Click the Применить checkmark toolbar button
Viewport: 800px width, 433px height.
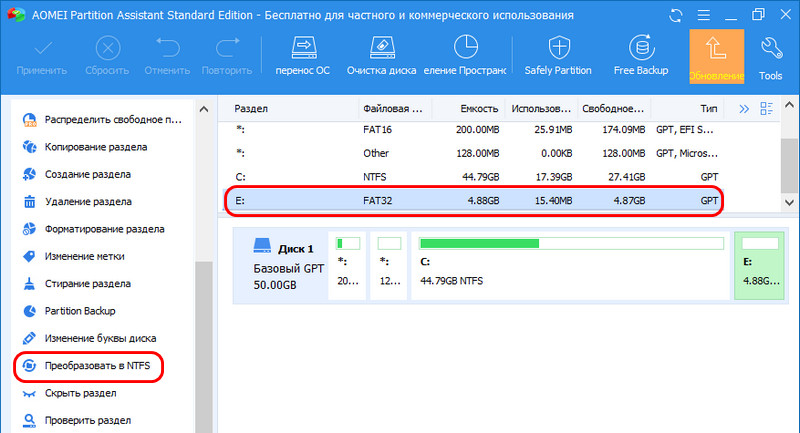42,57
